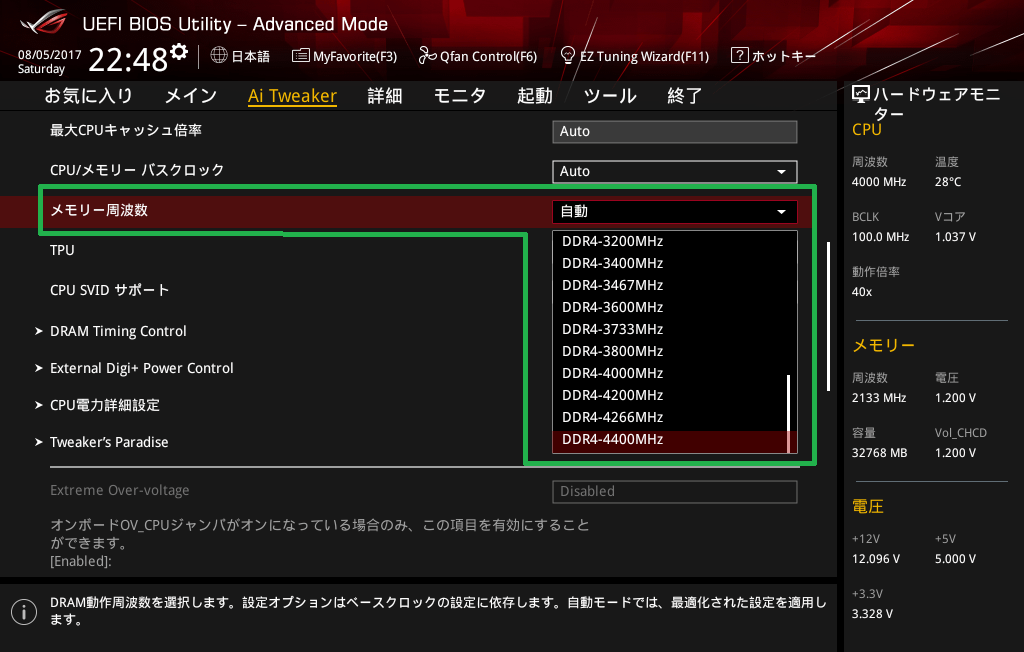Viewport: 1024px width, 652px height.
Task: Click the EZ Tuning Wizard bulb icon
Action: (568, 56)
